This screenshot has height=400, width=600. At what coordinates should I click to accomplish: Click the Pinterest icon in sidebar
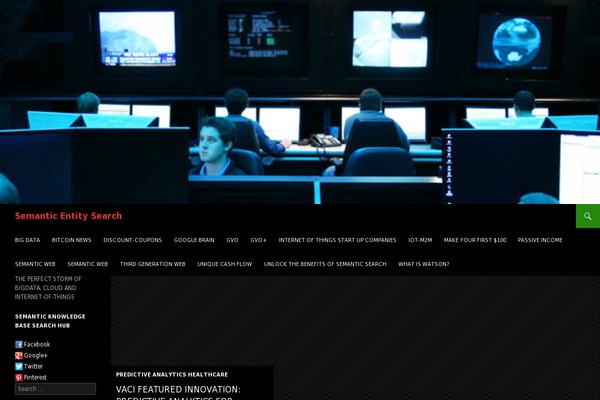[x=19, y=377]
